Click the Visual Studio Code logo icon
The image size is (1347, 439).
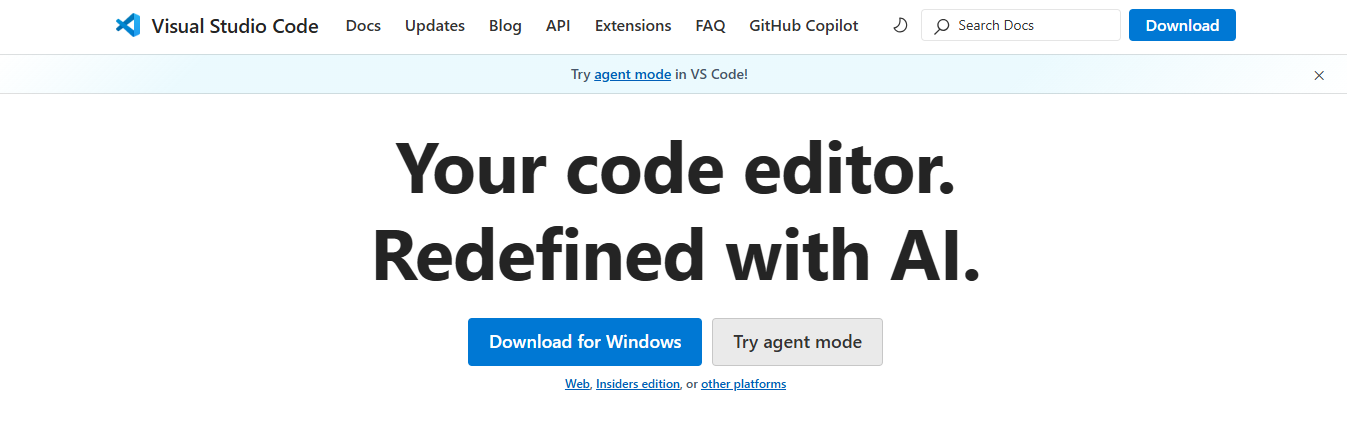click(128, 26)
